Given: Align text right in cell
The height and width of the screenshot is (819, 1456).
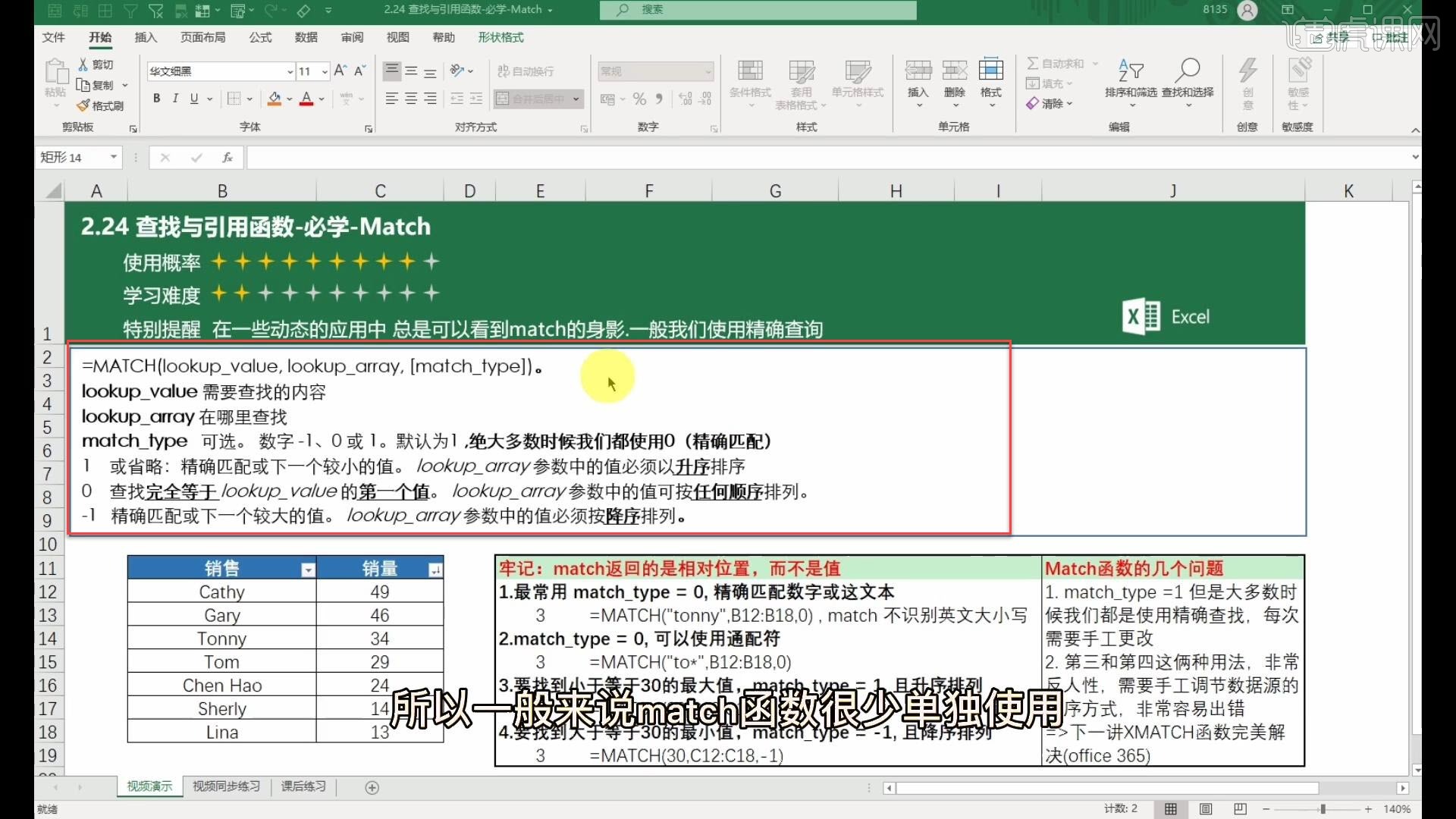Looking at the screenshot, I should [430, 99].
